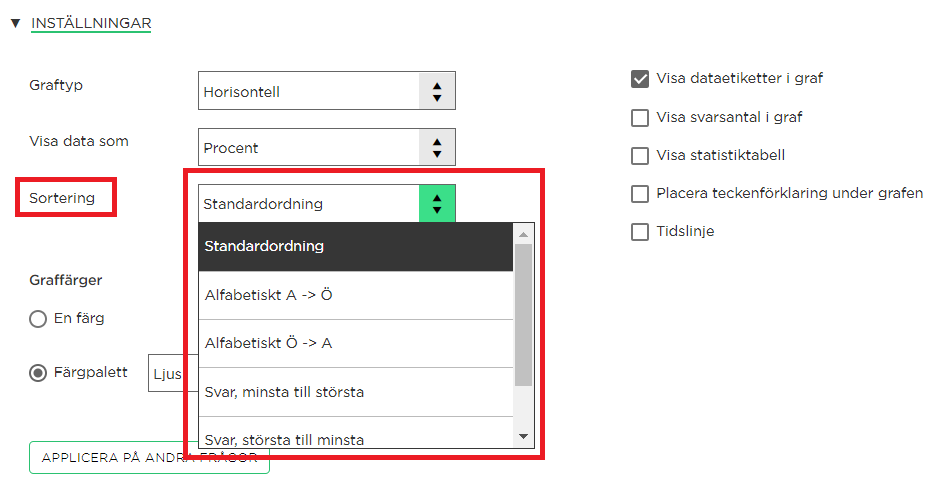Image resolution: width=948 pixels, height=489 pixels.
Task: Enable Visa svarsantal i graf checkbox
Action: point(640,117)
